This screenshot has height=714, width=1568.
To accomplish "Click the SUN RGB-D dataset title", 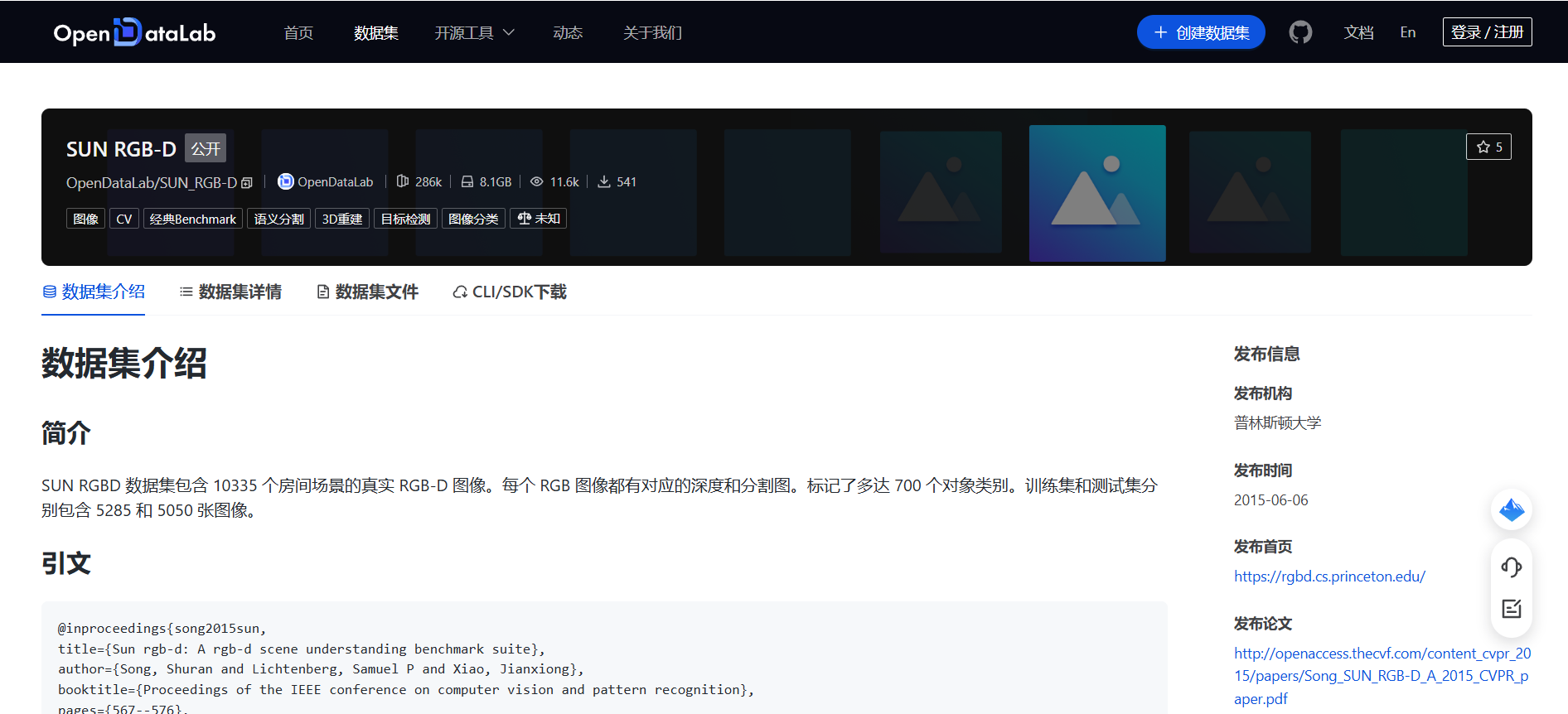I will (121, 149).
